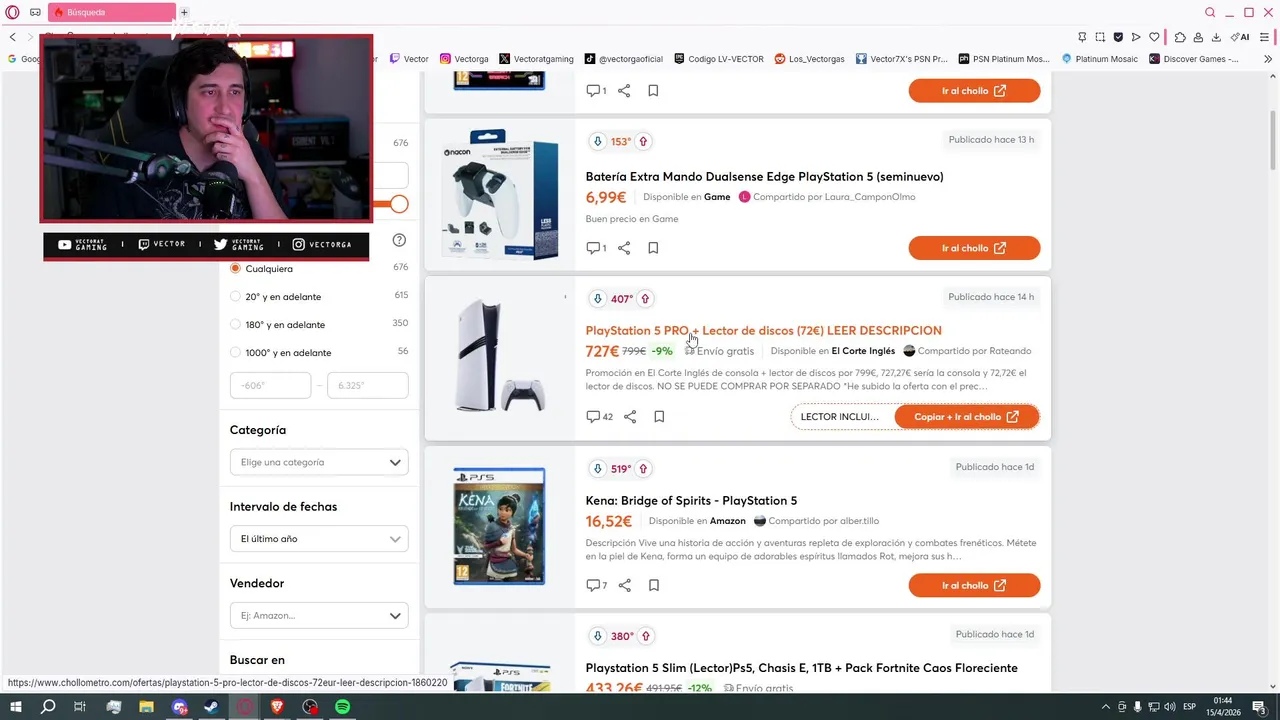
Task: Open the heart bookmarks icon in toolbar
Action: point(1154,37)
